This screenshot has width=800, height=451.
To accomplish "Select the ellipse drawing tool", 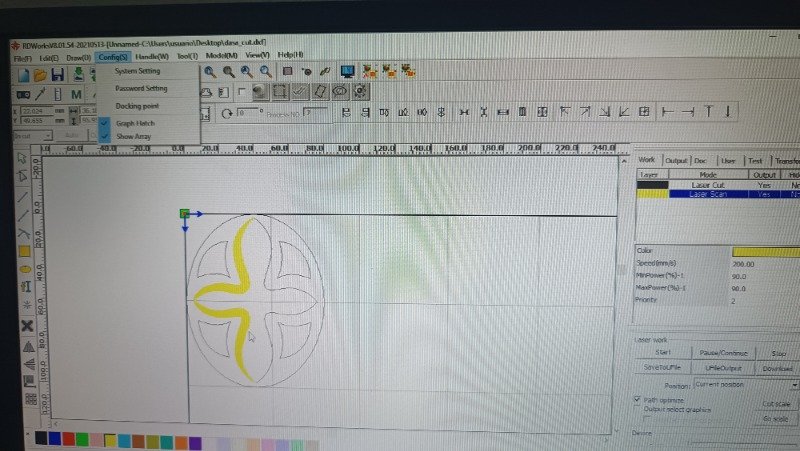I will point(26,269).
